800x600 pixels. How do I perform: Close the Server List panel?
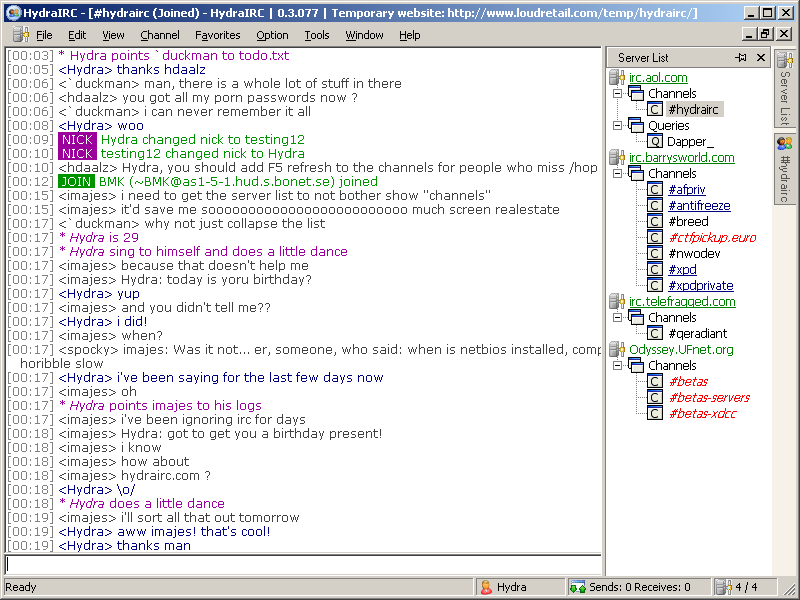tap(761, 58)
